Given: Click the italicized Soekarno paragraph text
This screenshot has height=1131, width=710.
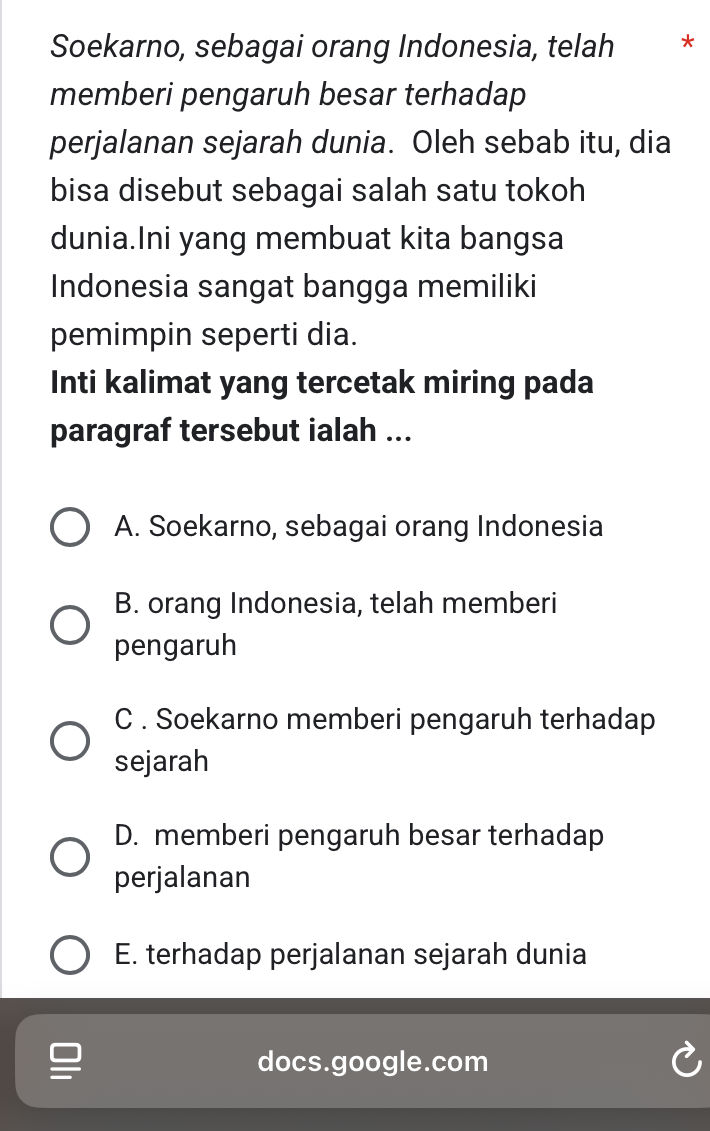Looking at the screenshot, I should pyautogui.click(x=330, y=94).
